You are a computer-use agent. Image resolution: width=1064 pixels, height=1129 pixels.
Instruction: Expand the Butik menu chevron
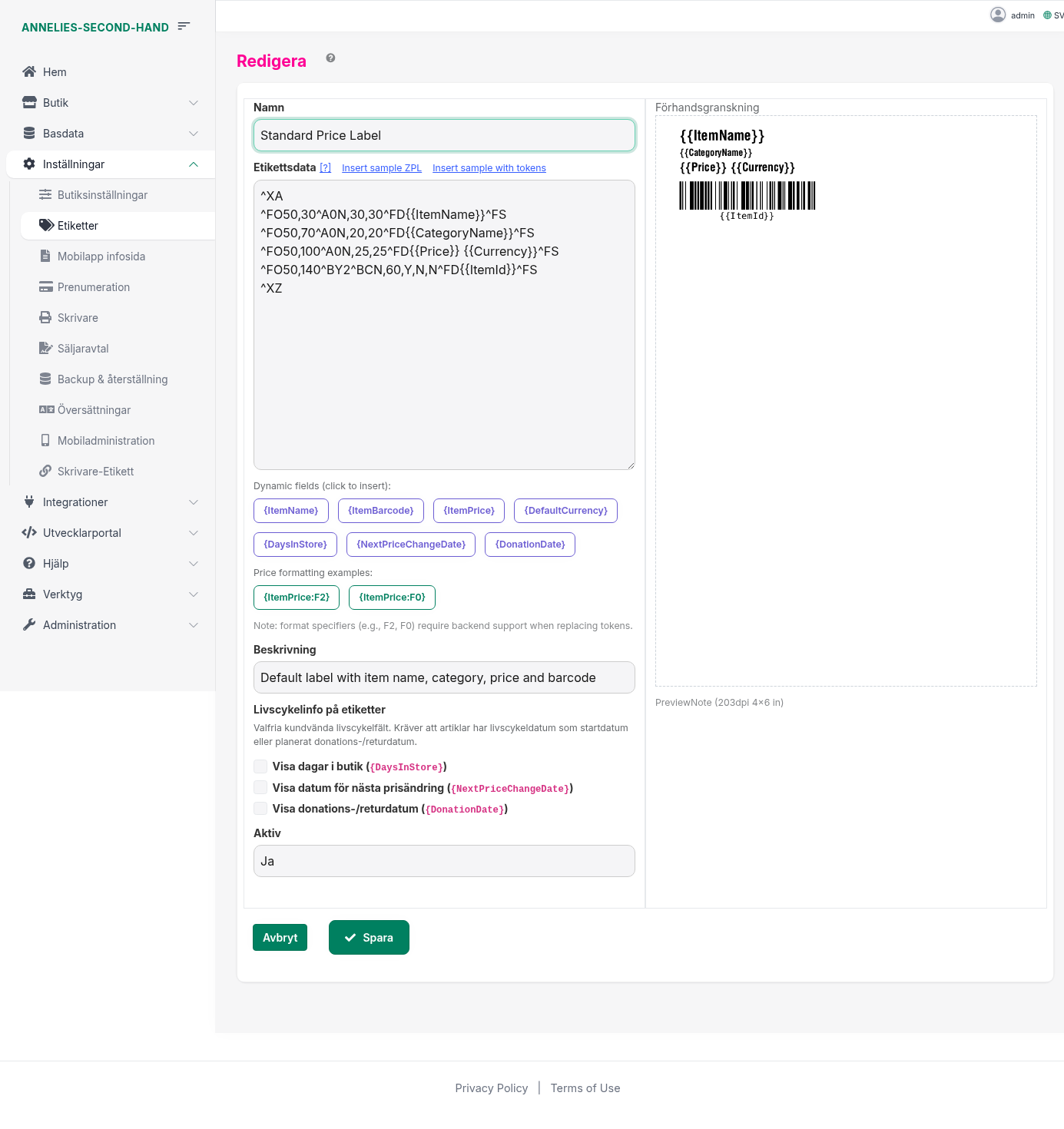click(x=194, y=103)
